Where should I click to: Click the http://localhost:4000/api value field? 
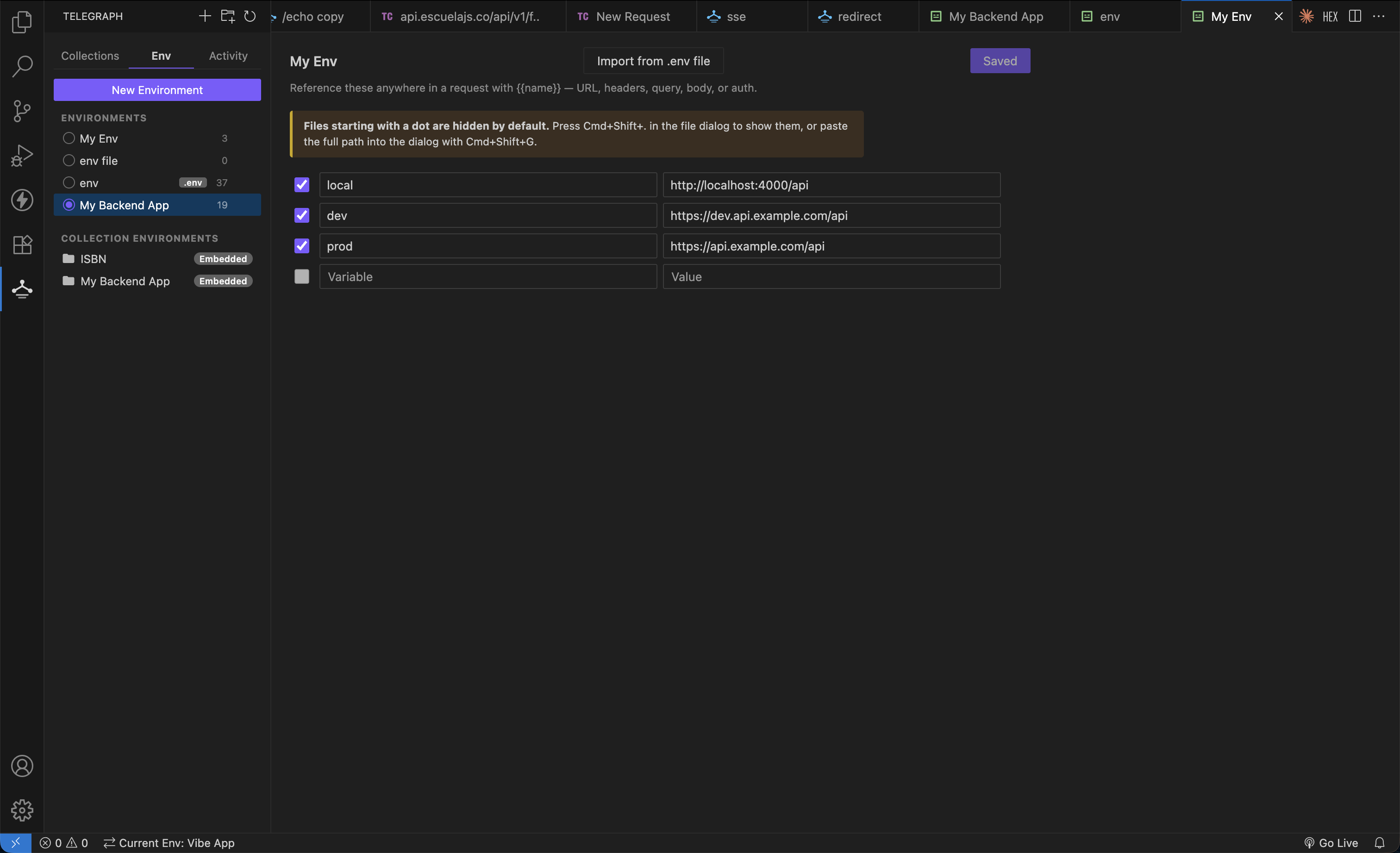click(x=832, y=185)
